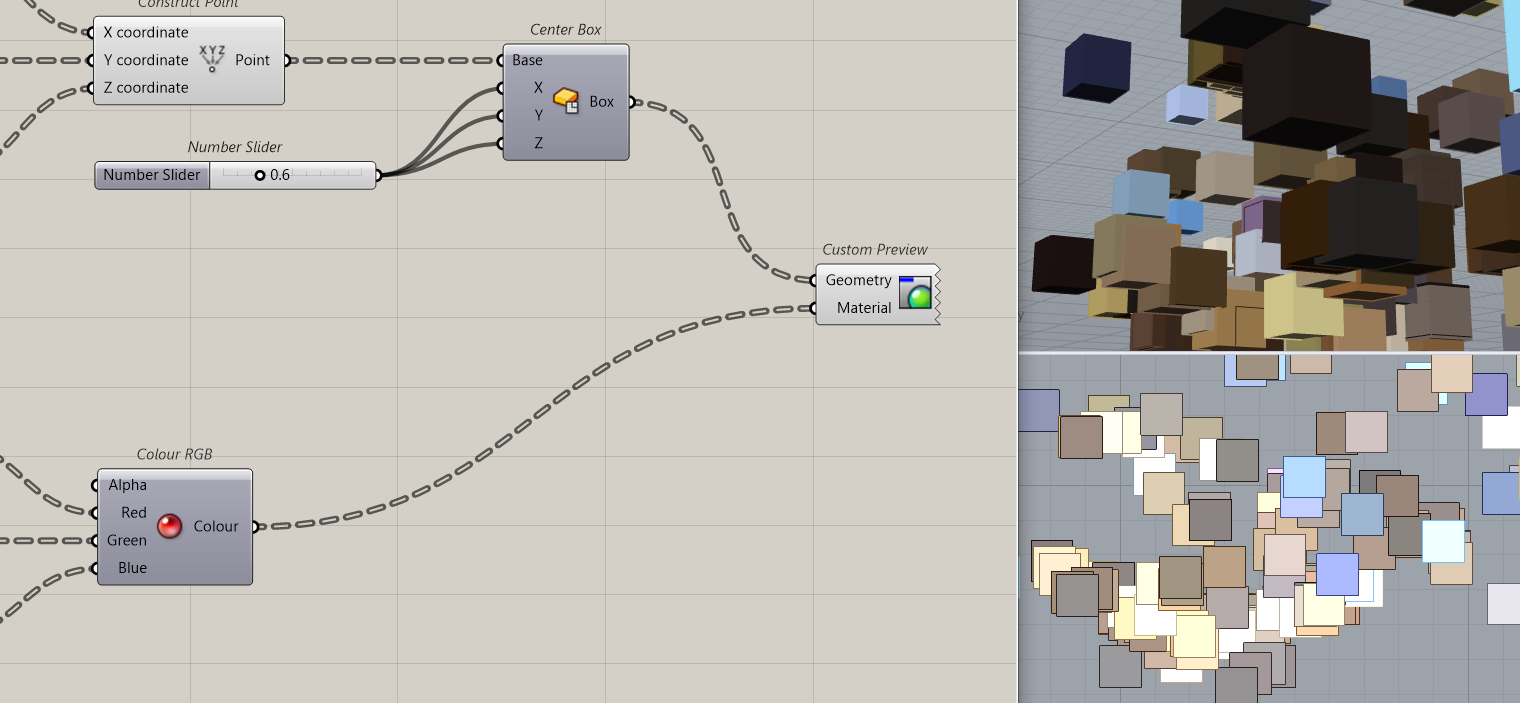Click the Box output label
1520x703 pixels.
[602, 102]
